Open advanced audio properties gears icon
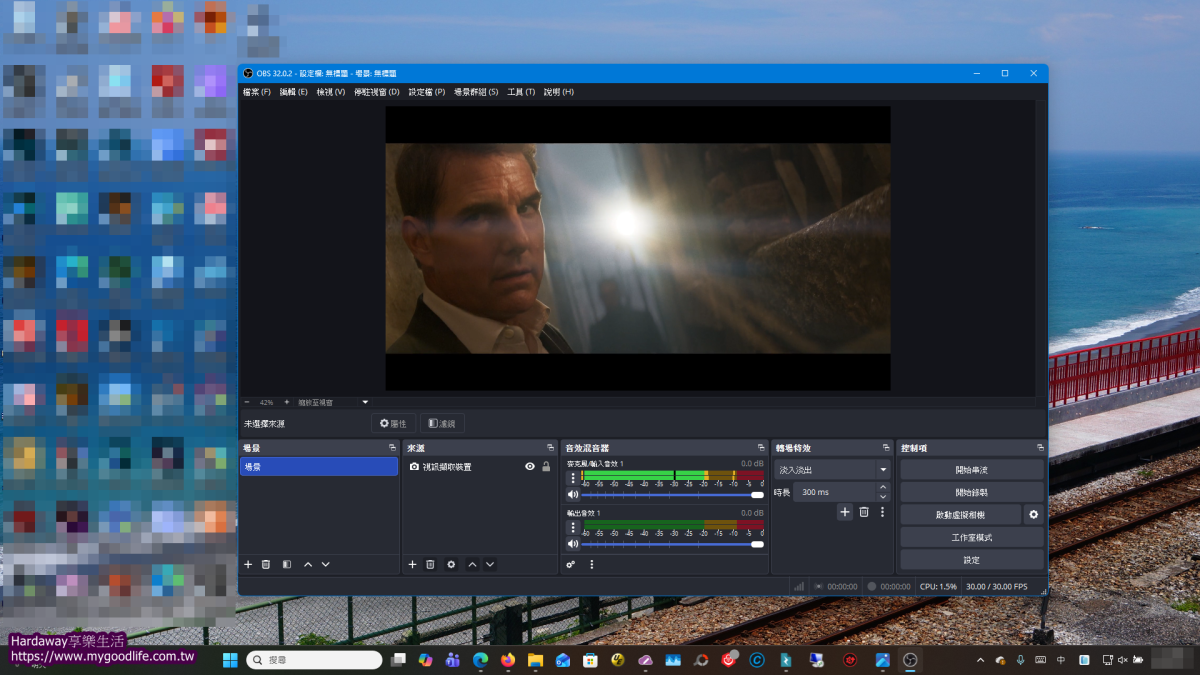1200x675 pixels. pyautogui.click(x=571, y=565)
